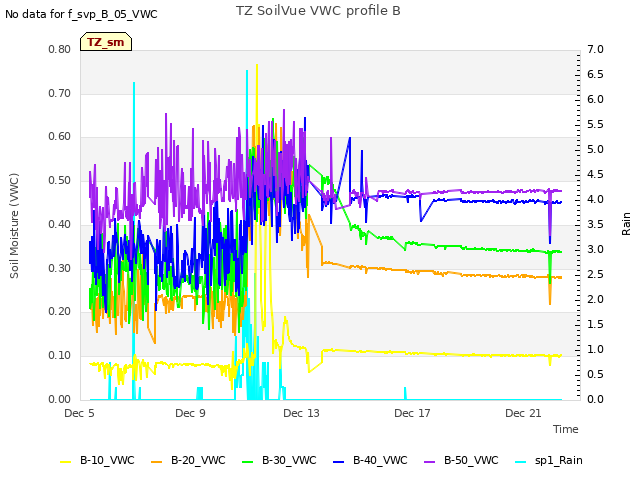
Task: Click the orange B-20_VWC legend swatch
Action: tap(157, 461)
